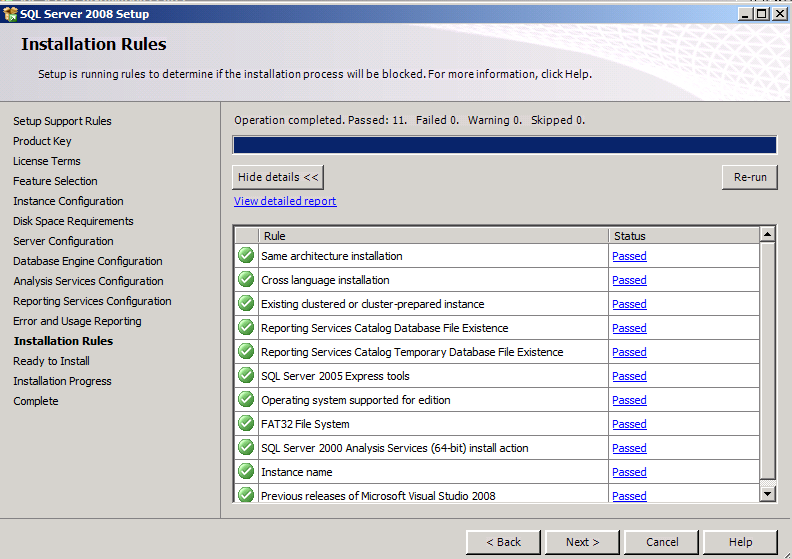Select the bold Installation Rules step in sidebar
Screen dimensions: 792x559
click(64, 341)
